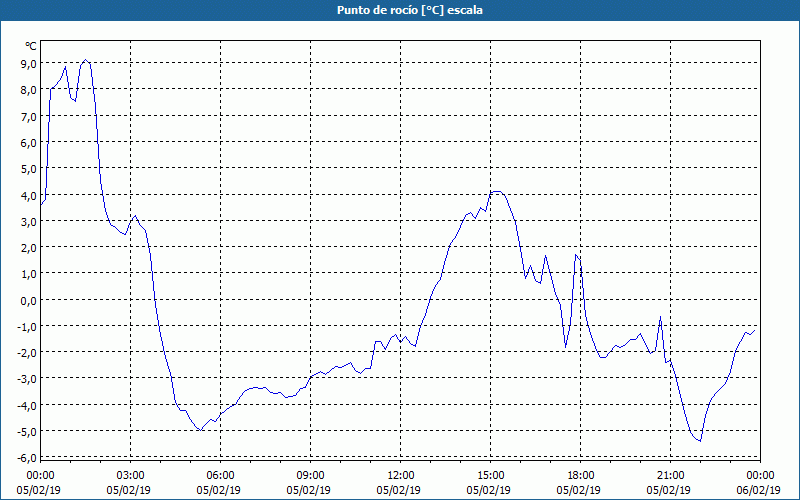Click the 3,0 y-axis label
Viewport: 800px width, 500px height.
[x=28, y=221]
